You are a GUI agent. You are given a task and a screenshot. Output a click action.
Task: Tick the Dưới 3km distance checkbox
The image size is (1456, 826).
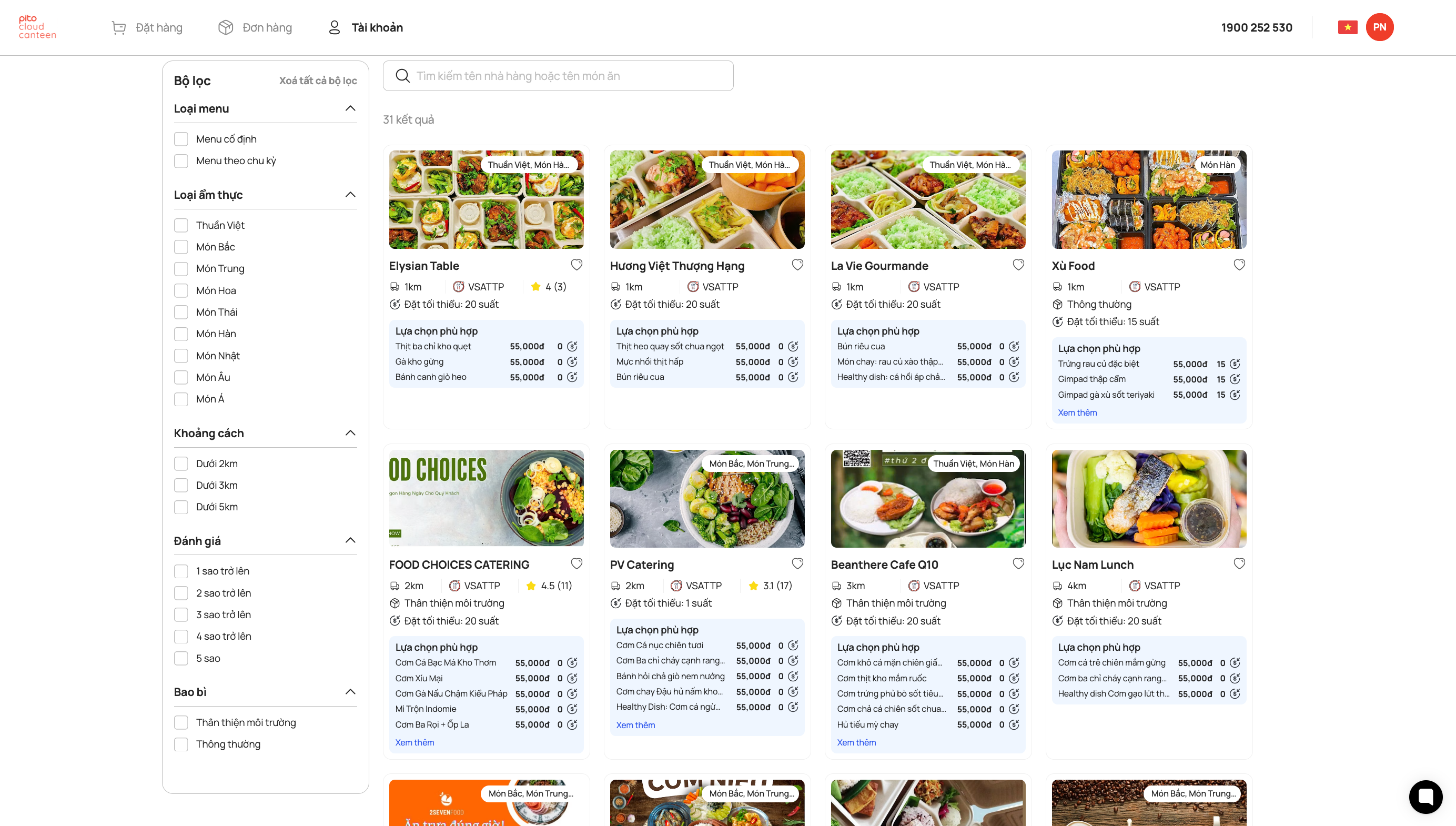[x=181, y=485]
